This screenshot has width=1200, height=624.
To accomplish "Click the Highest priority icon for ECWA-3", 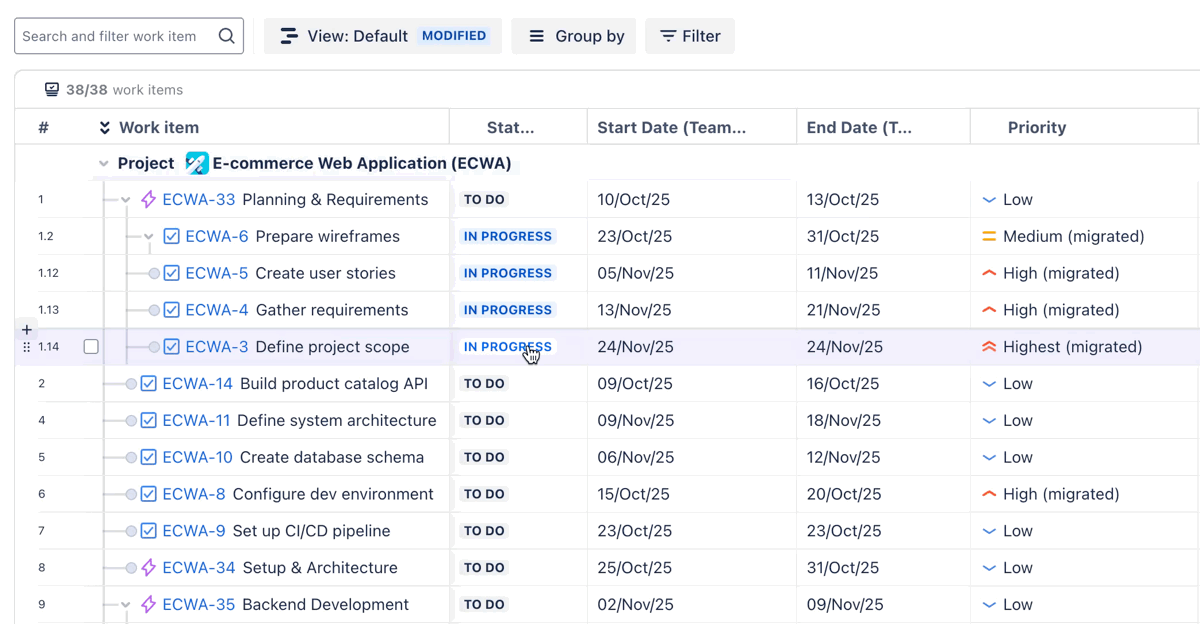I will (989, 347).
